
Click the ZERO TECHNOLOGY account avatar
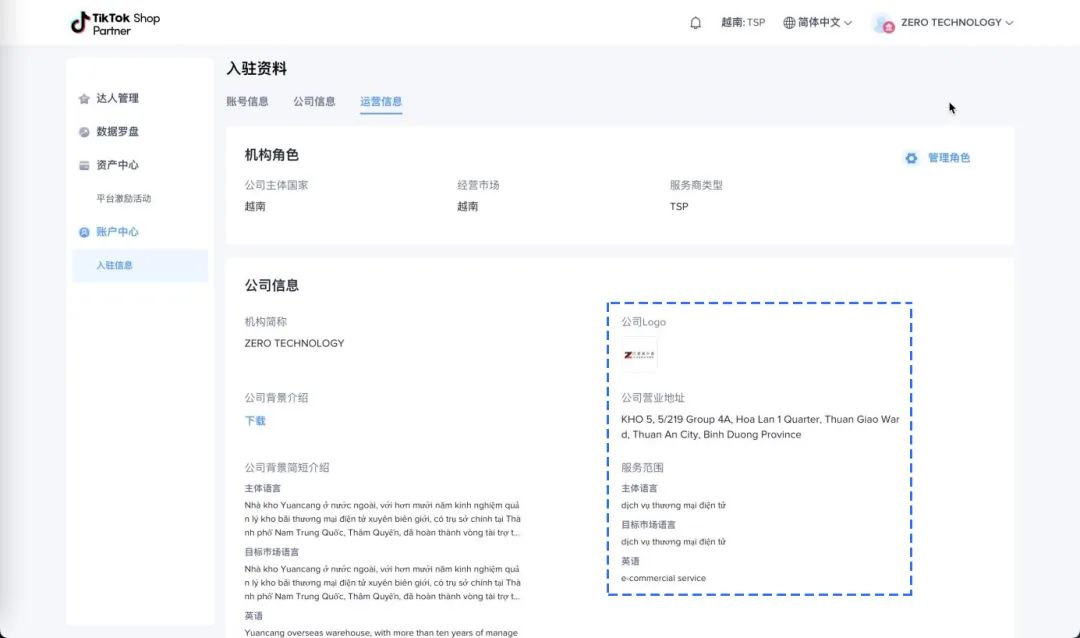coord(883,23)
